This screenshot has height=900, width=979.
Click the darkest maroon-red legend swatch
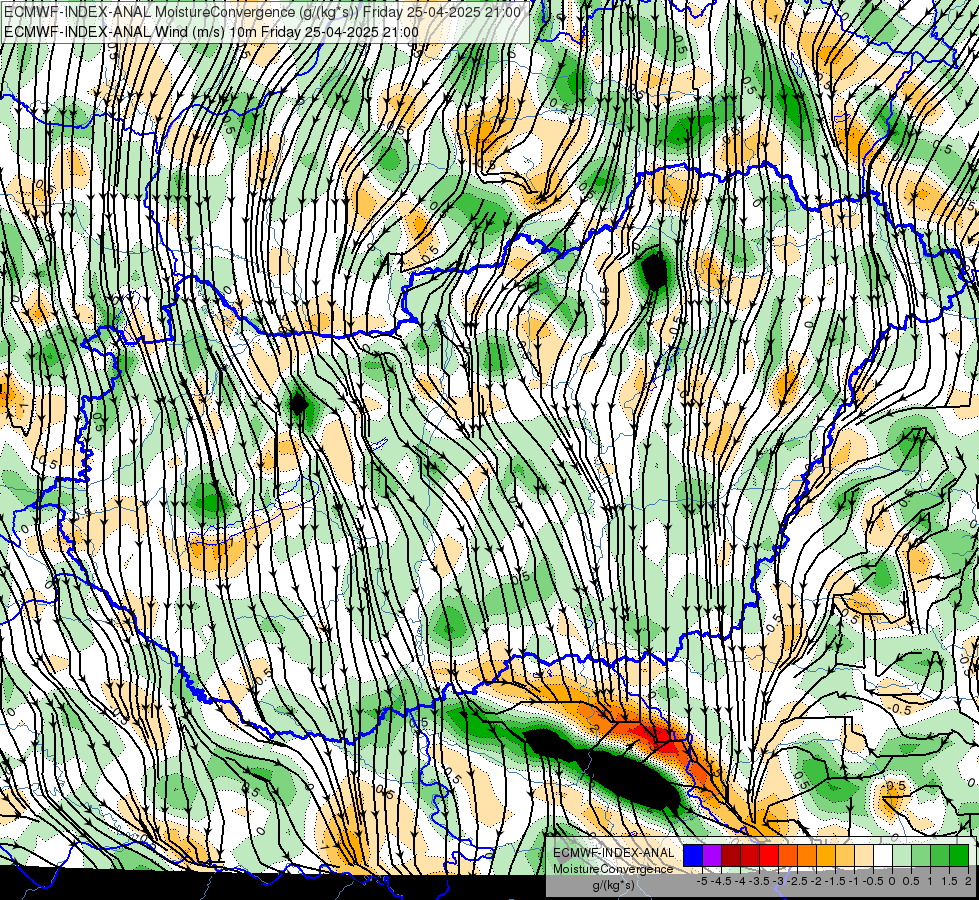(731, 856)
